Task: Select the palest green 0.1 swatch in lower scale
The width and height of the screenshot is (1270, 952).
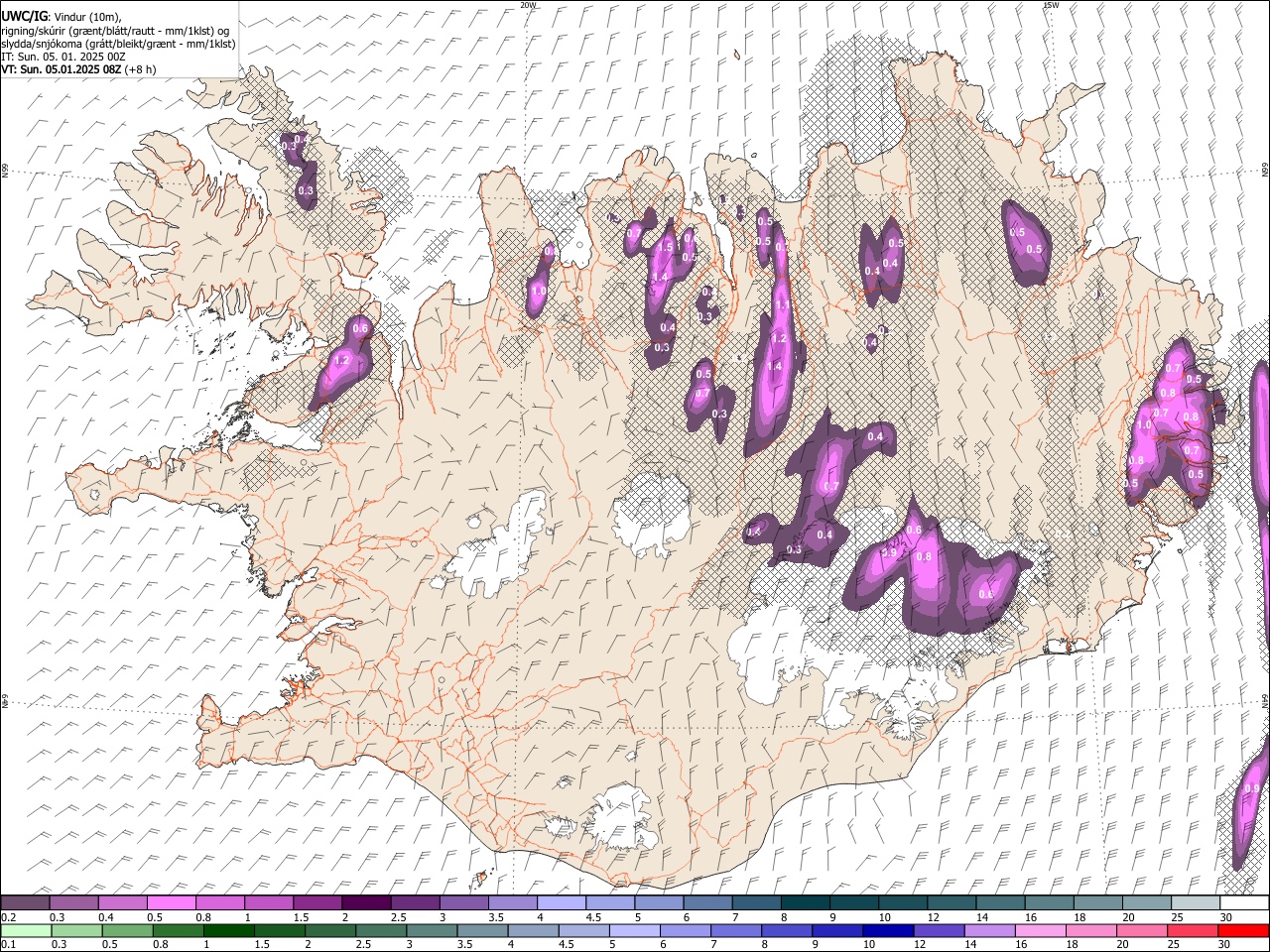Action: (x=26, y=930)
